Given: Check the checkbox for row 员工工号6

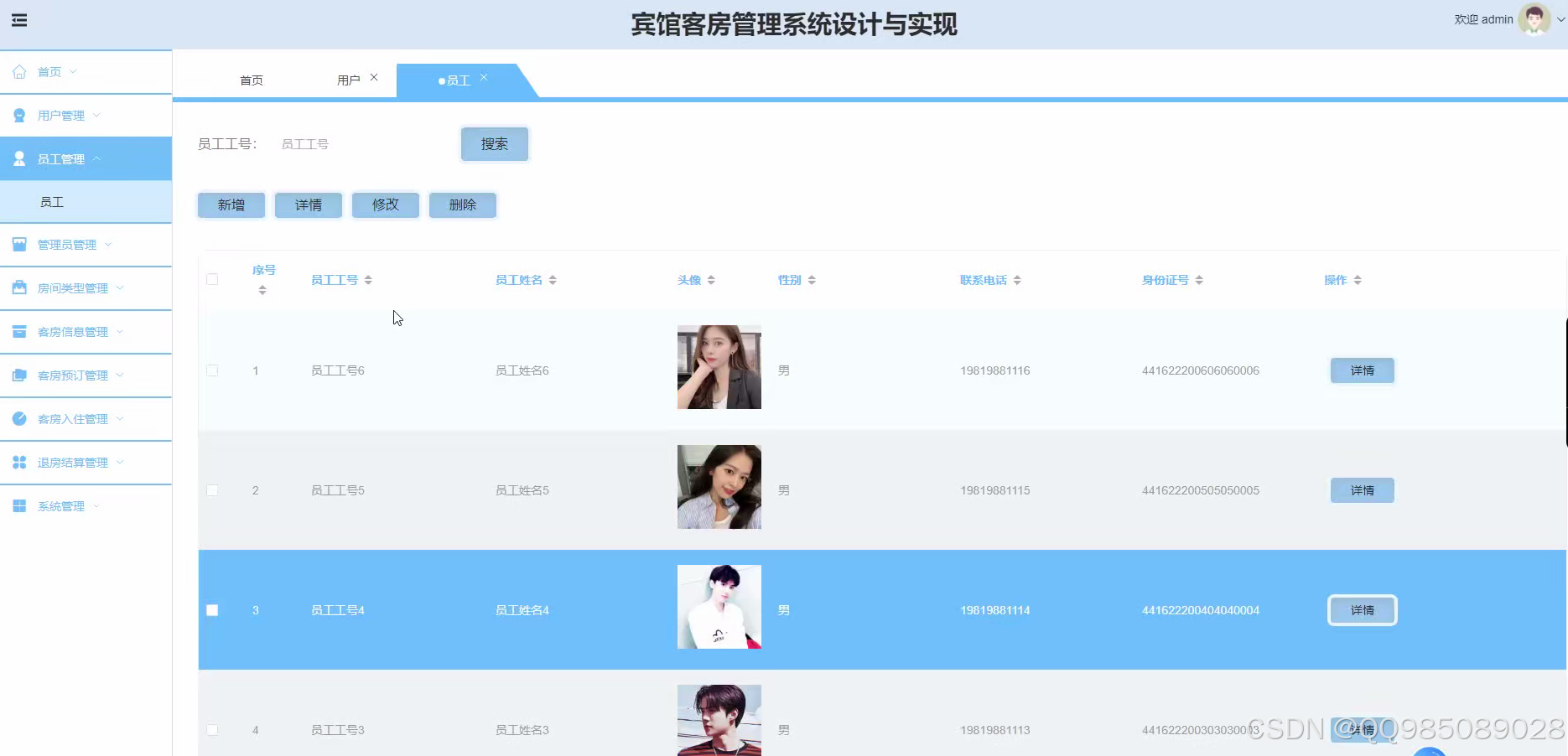Looking at the screenshot, I should [212, 370].
